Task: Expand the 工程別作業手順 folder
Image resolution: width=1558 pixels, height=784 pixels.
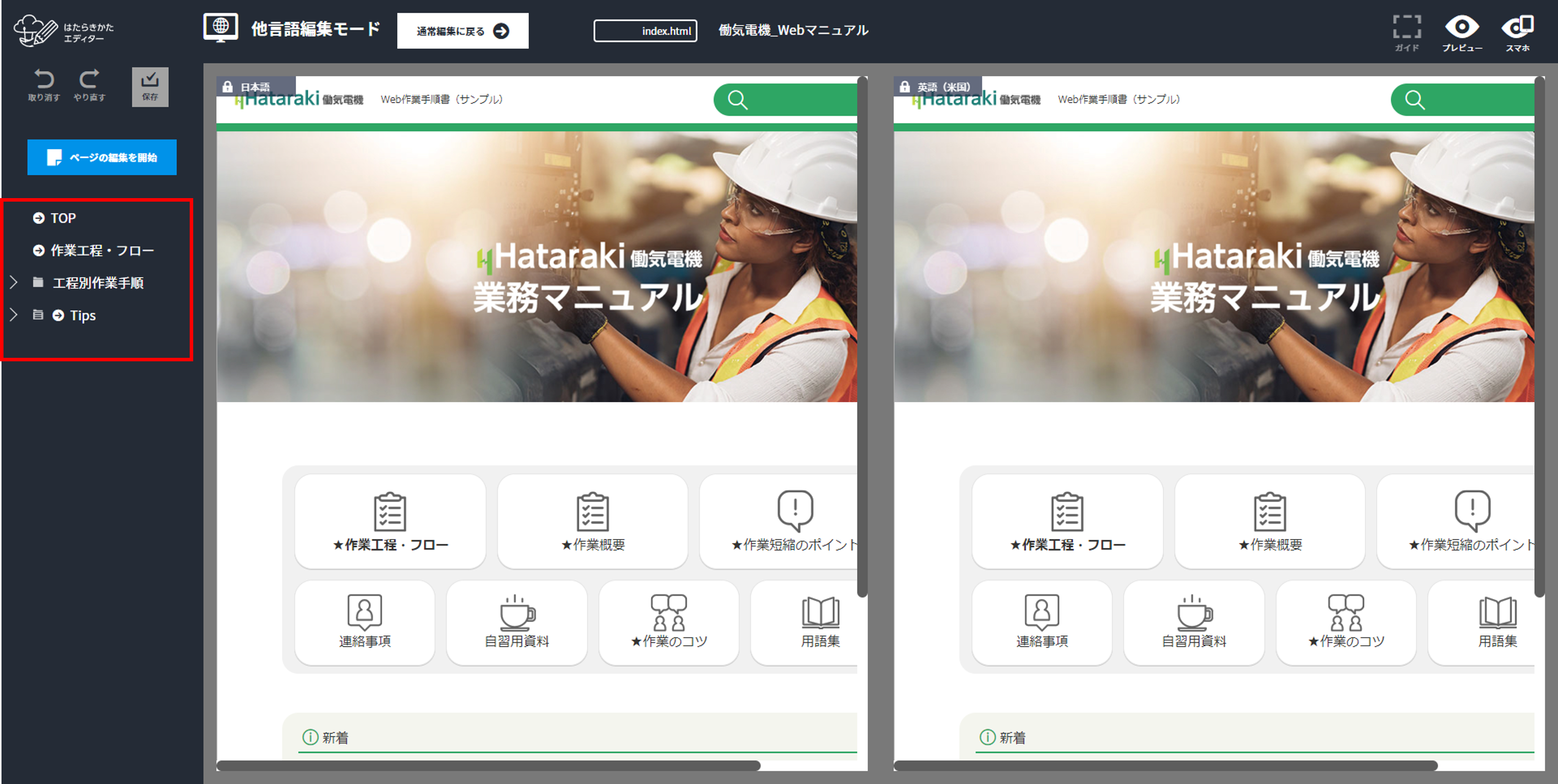Action: pos(14,282)
